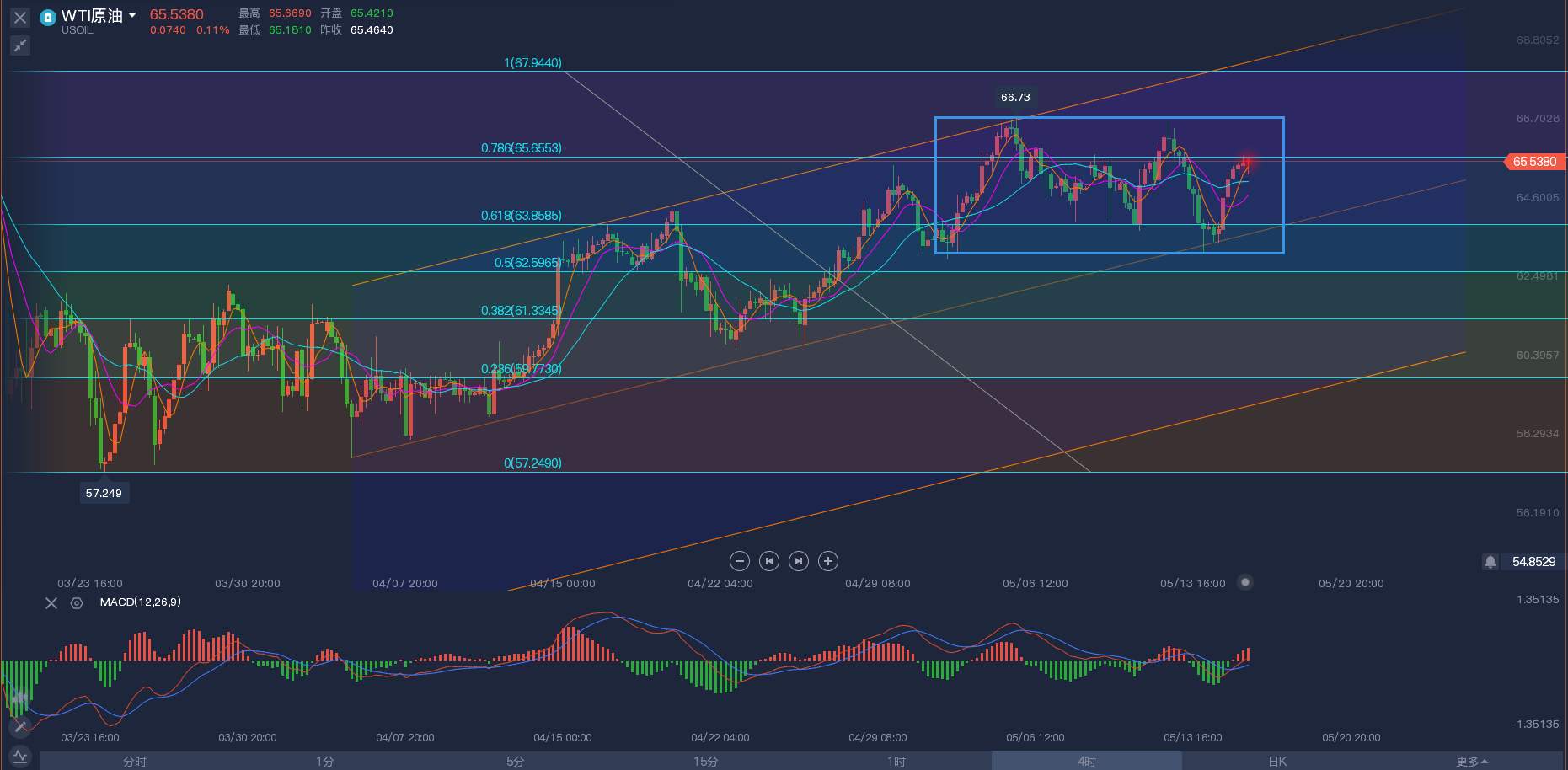The width and height of the screenshot is (1568, 770).
Task: Click the 最低 value 65.1810
Action: point(290,30)
